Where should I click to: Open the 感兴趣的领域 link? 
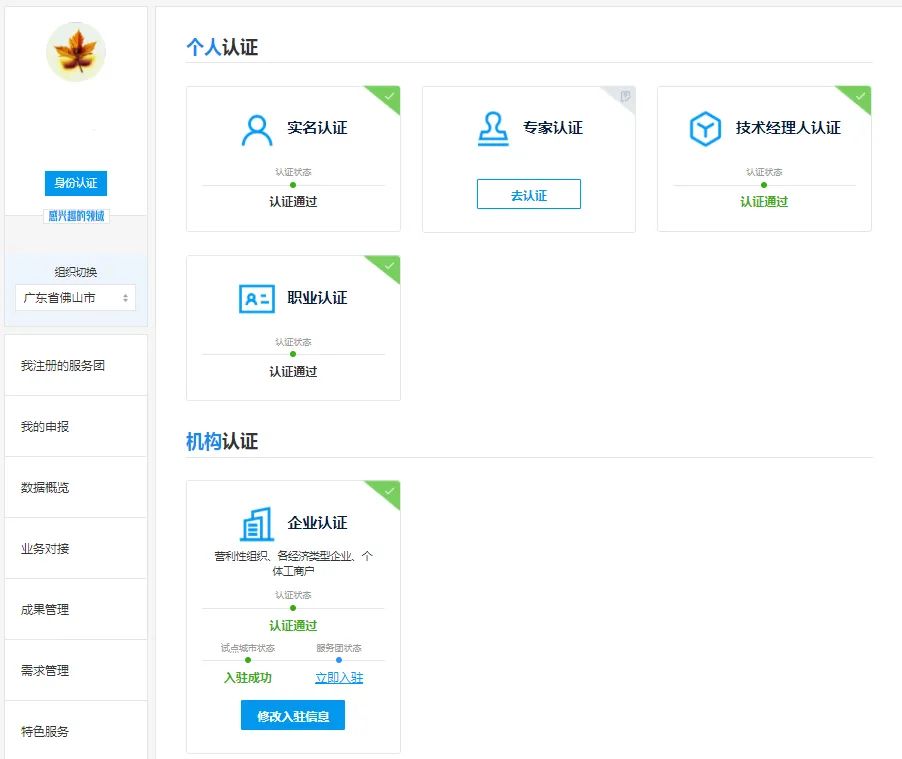[75, 213]
